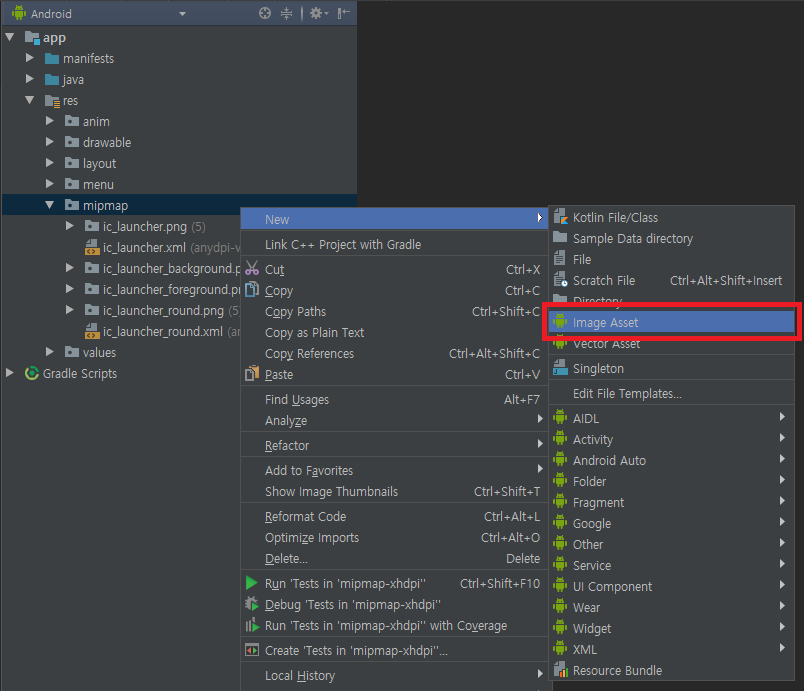The image size is (804, 691).
Task: Choose Reformat Code
Action: click(394, 516)
